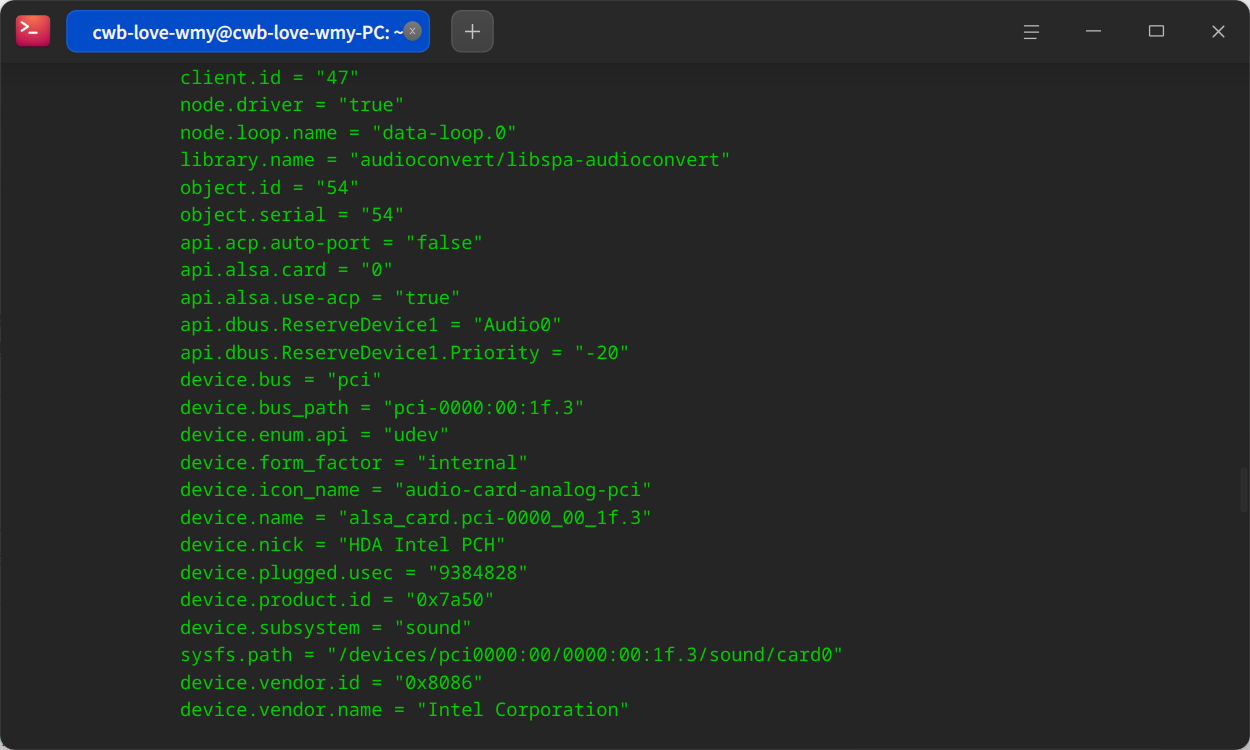Image resolution: width=1250 pixels, height=750 pixels.
Task: Click the terminal app icon in the title bar
Action: 33,31
